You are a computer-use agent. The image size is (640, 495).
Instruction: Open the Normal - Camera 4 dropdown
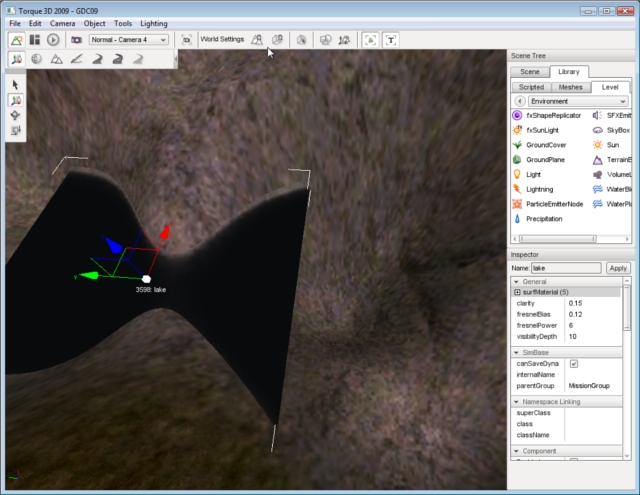(x=129, y=40)
